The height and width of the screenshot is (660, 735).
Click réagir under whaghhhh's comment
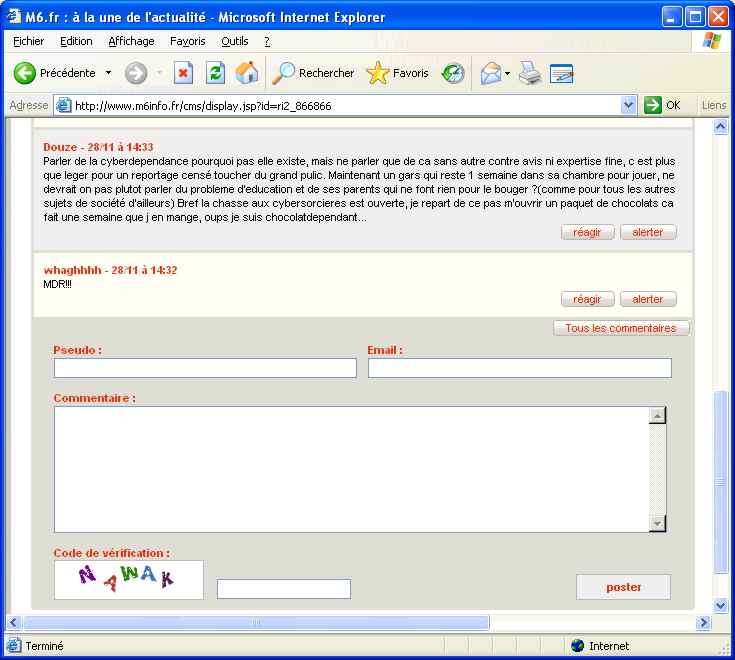click(x=587, y=299)
